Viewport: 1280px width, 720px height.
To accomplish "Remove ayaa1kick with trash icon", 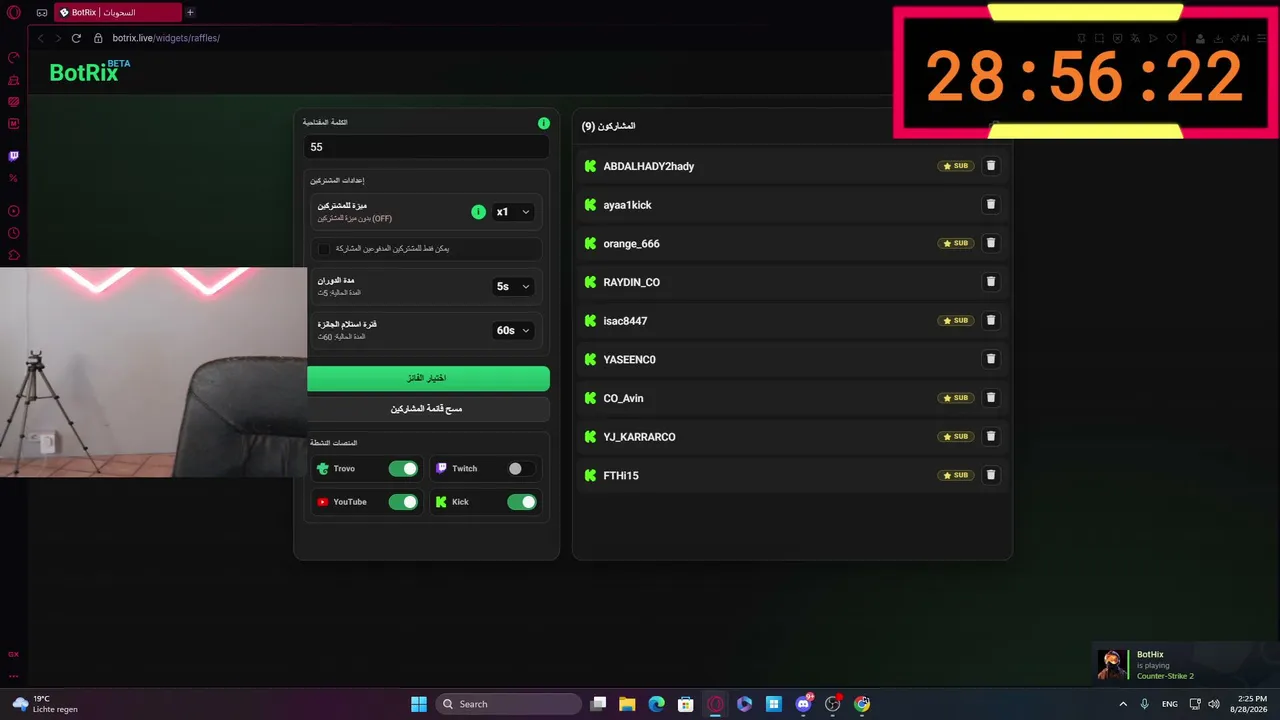I will point(991,204).
